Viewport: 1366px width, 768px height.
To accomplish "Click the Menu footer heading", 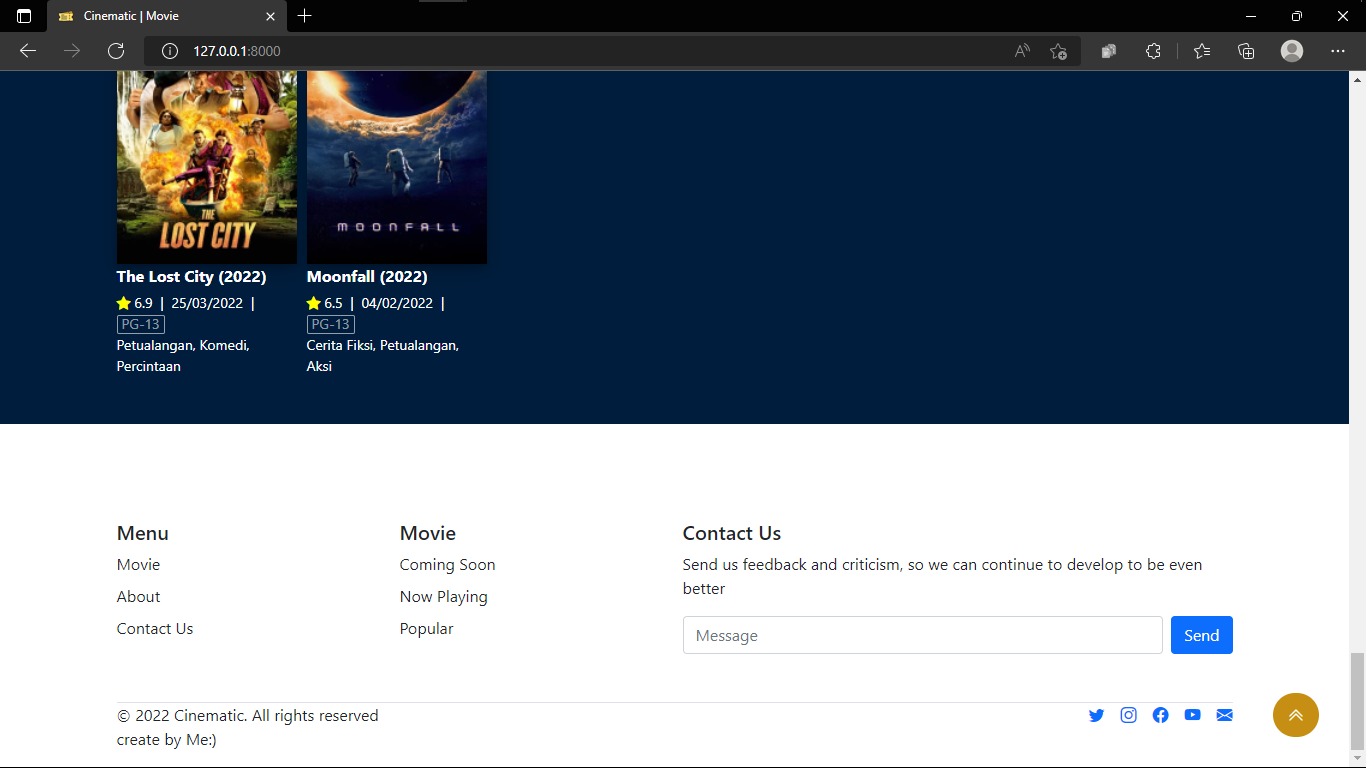I will tap(143, 533).
